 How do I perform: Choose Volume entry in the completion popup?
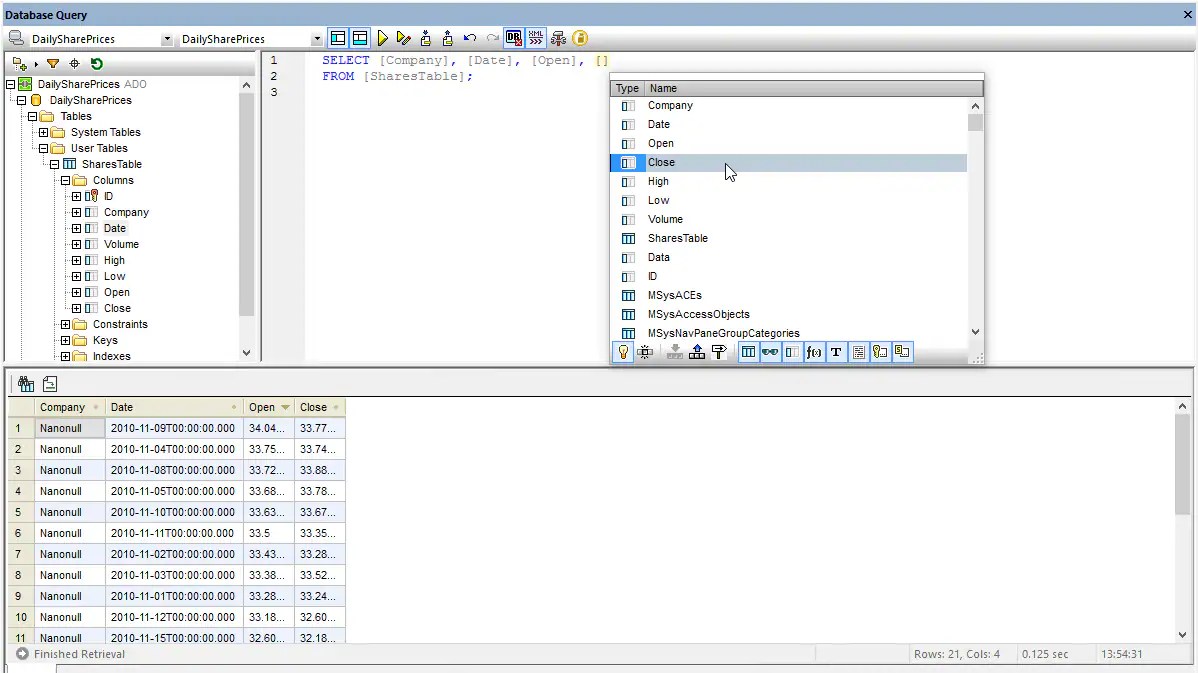(x=667, y=219)
